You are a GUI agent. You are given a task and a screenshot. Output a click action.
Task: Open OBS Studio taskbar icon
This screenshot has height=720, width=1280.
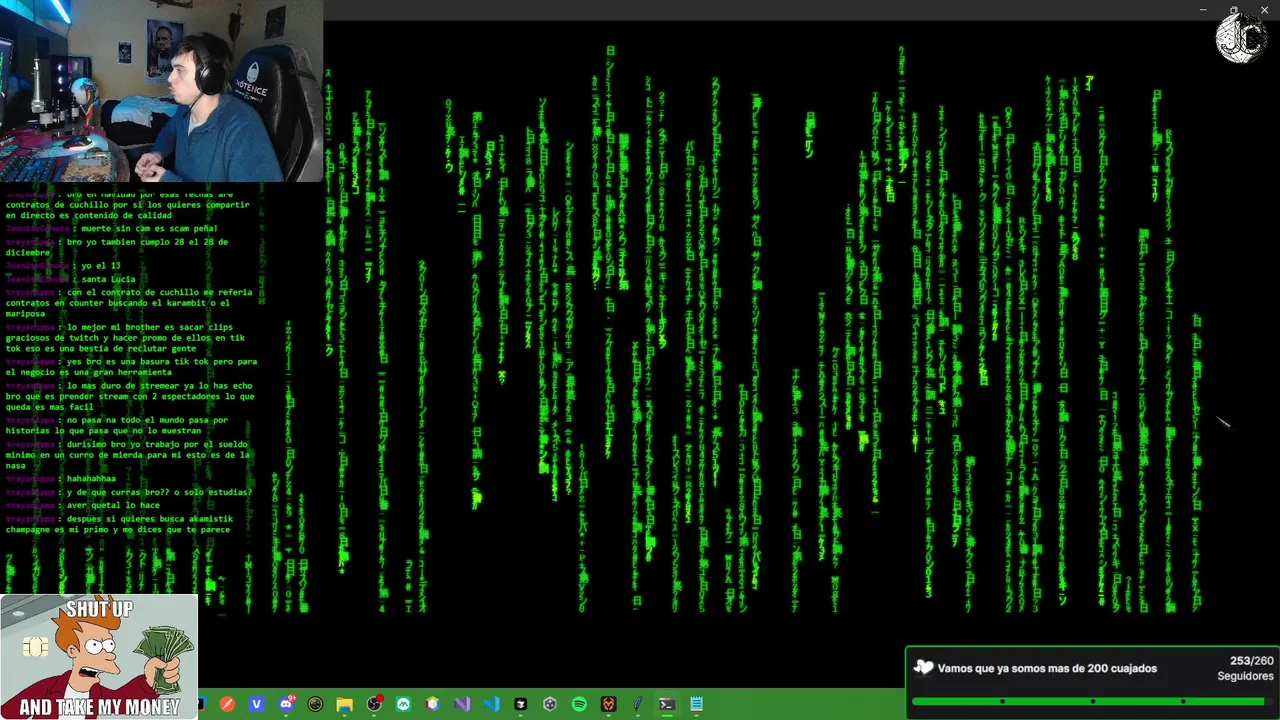tap(374, 704)
